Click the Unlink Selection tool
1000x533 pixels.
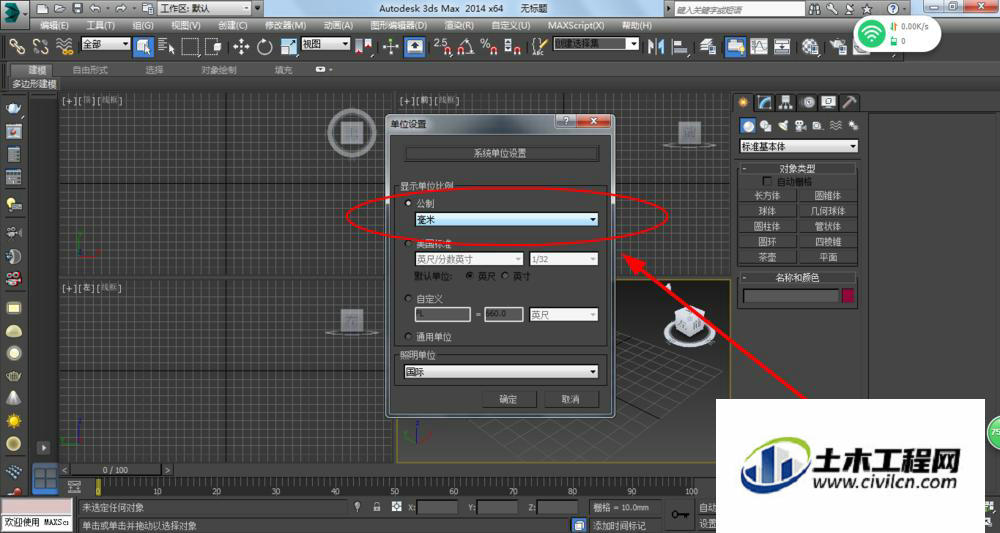[40, 46]
